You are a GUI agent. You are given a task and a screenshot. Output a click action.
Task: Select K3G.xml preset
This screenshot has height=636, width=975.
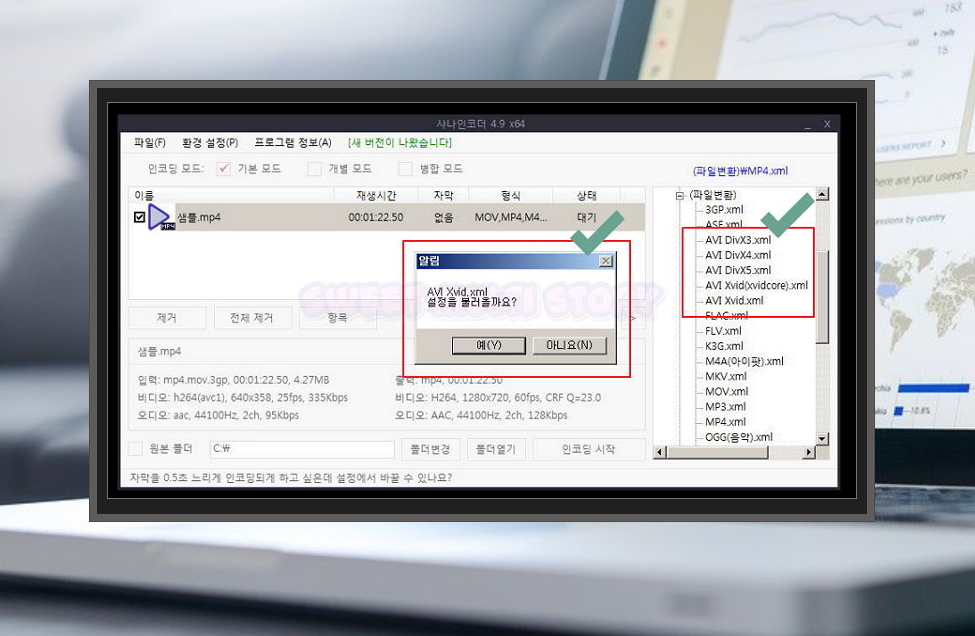(x=723, y=346)
